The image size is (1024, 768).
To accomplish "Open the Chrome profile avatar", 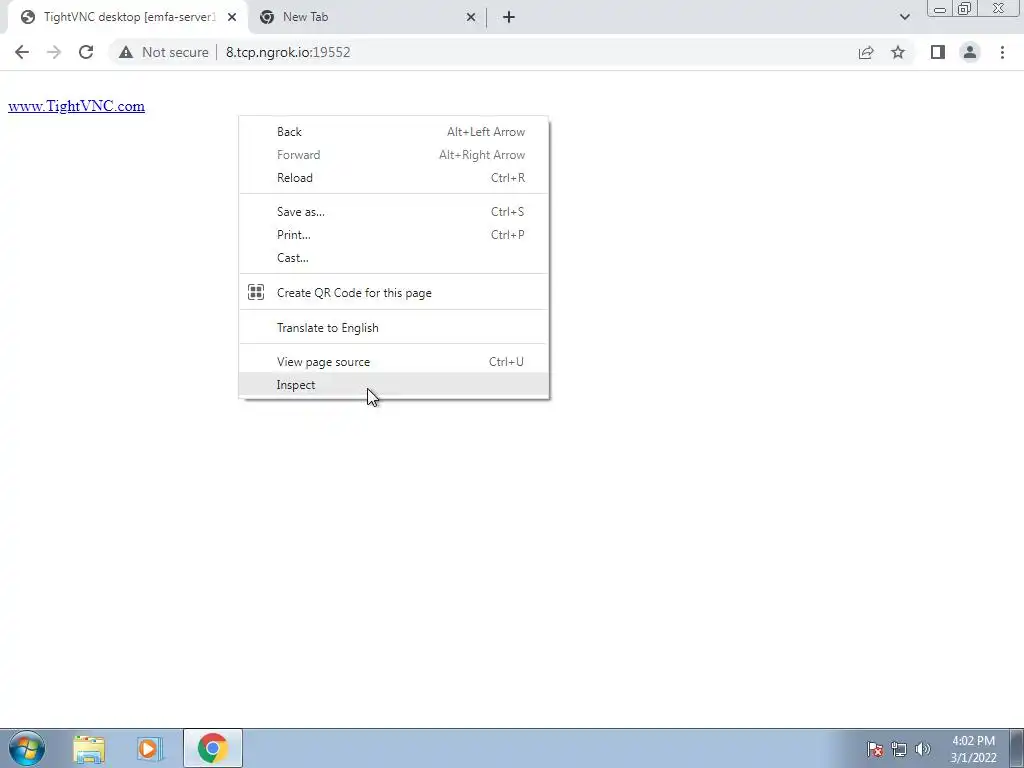I will (x=970, y=52).
